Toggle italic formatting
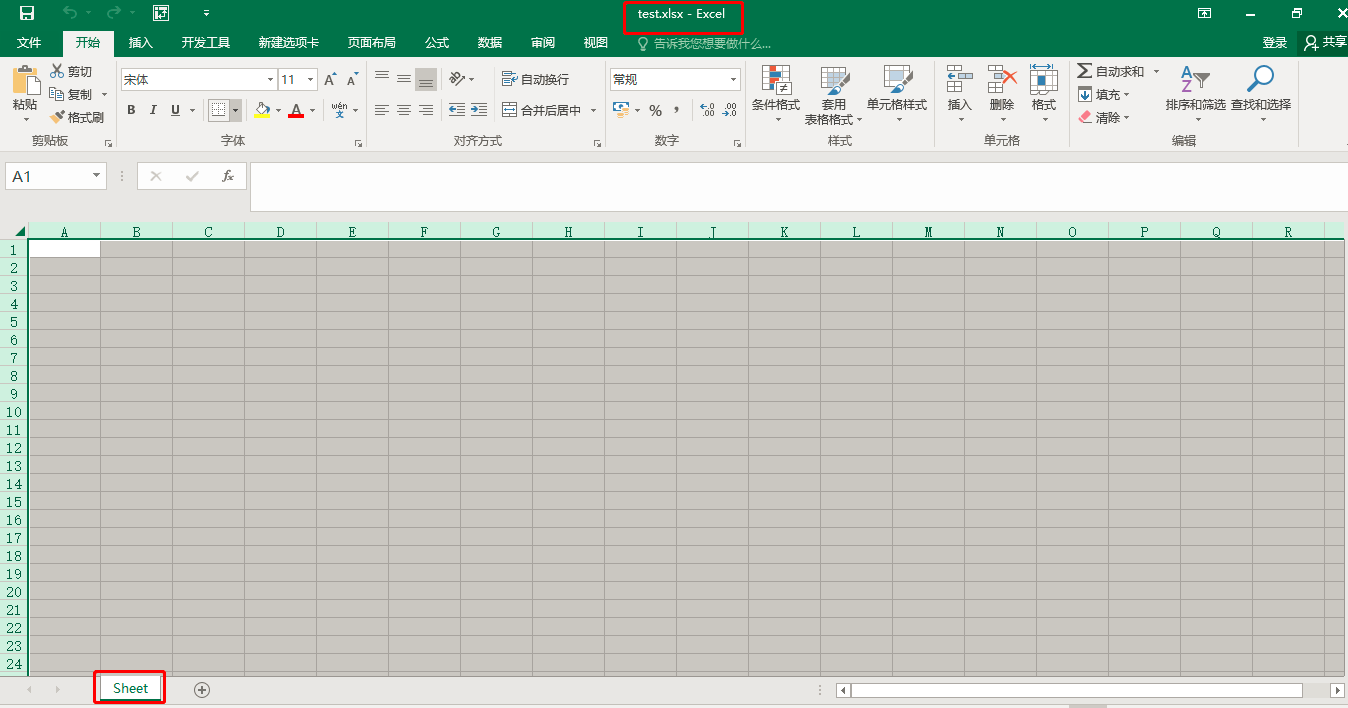1348x708 pixels. pos(151,110)
